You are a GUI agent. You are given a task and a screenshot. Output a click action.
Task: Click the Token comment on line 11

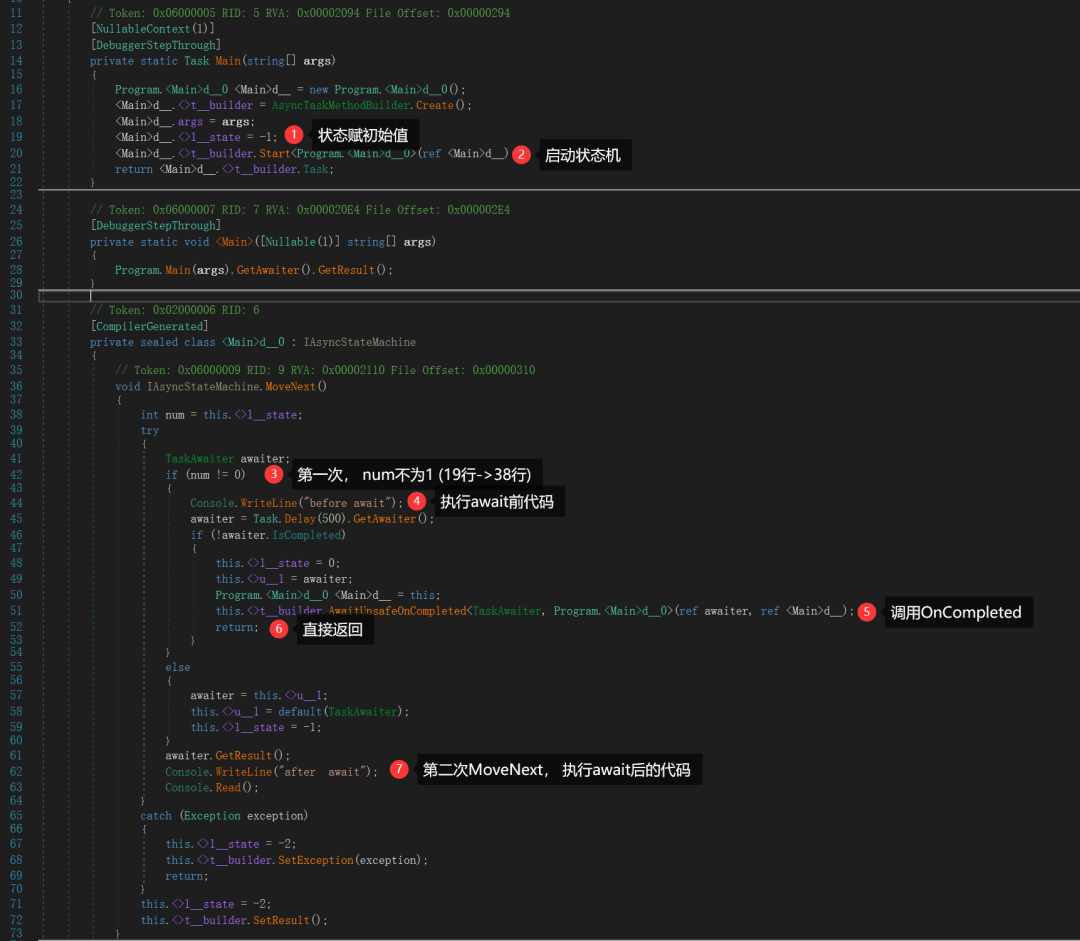point(300,12)
